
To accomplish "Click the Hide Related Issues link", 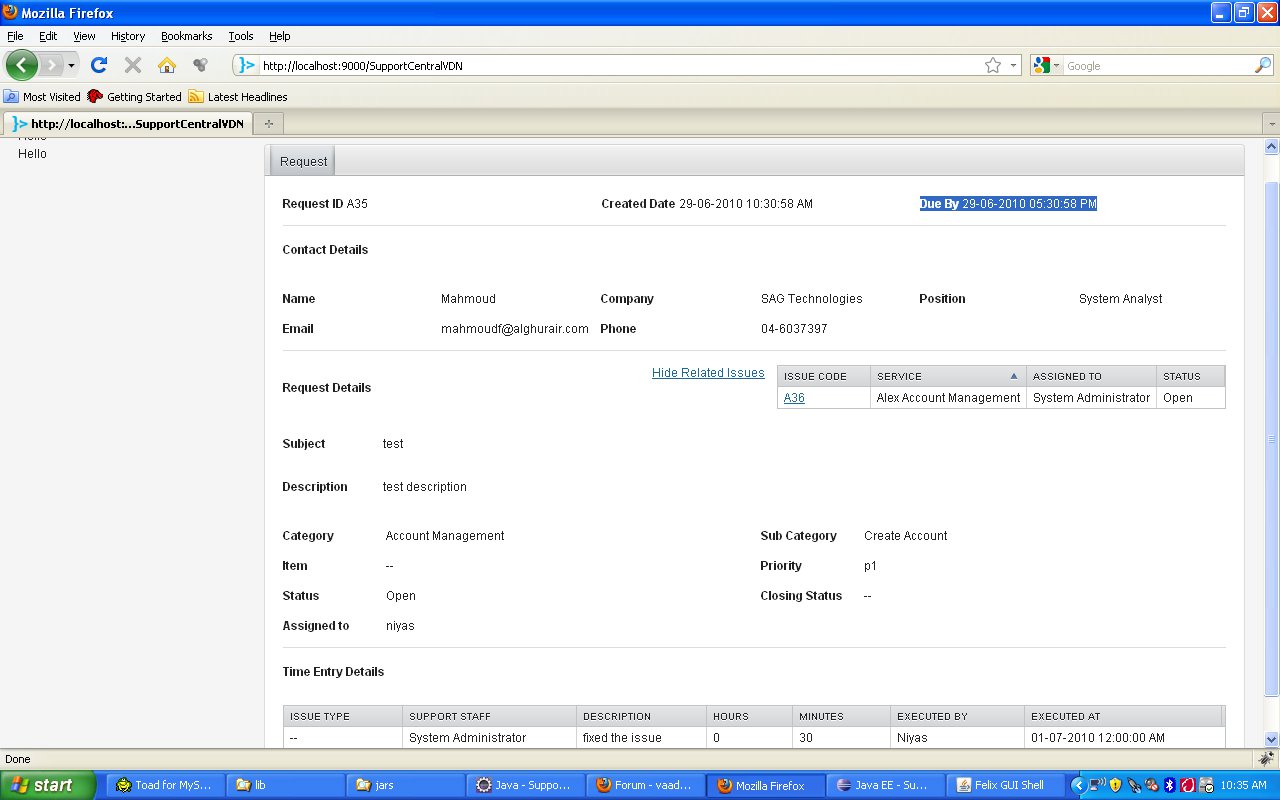I will coord(708,373).
